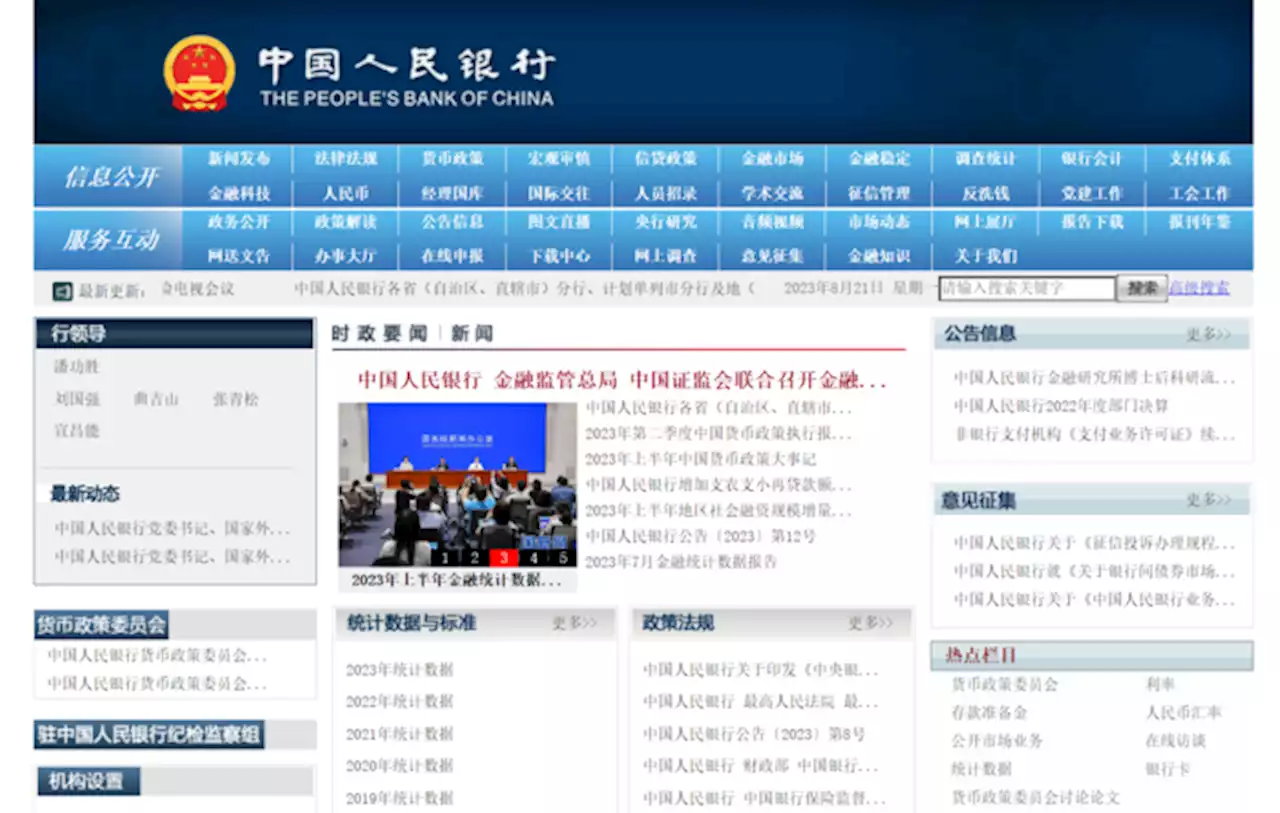Click 公开市场业务 in 热点栏目

tap(997, 741)
